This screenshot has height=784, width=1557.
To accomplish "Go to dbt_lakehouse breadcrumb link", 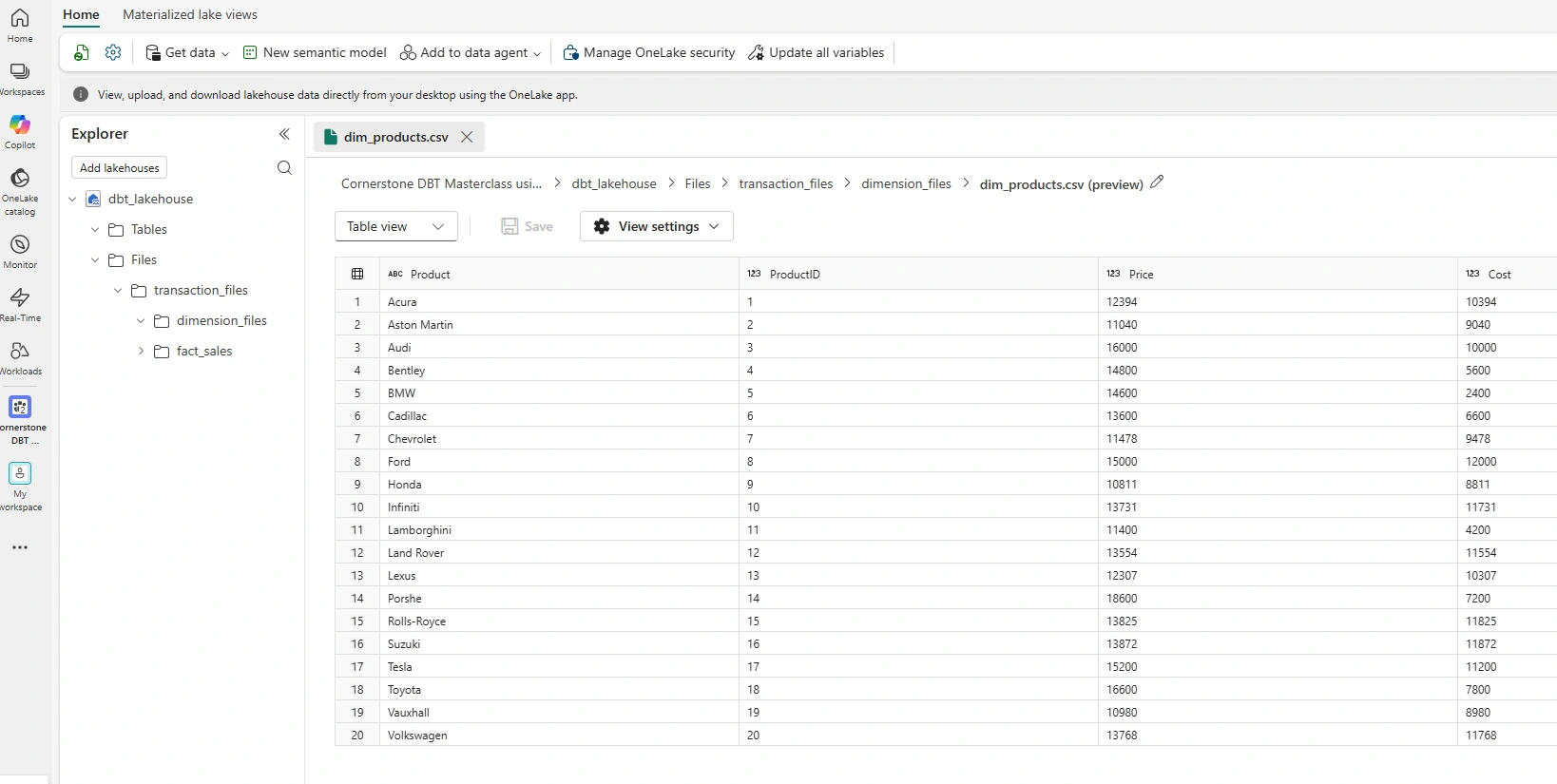I will 614,183.
